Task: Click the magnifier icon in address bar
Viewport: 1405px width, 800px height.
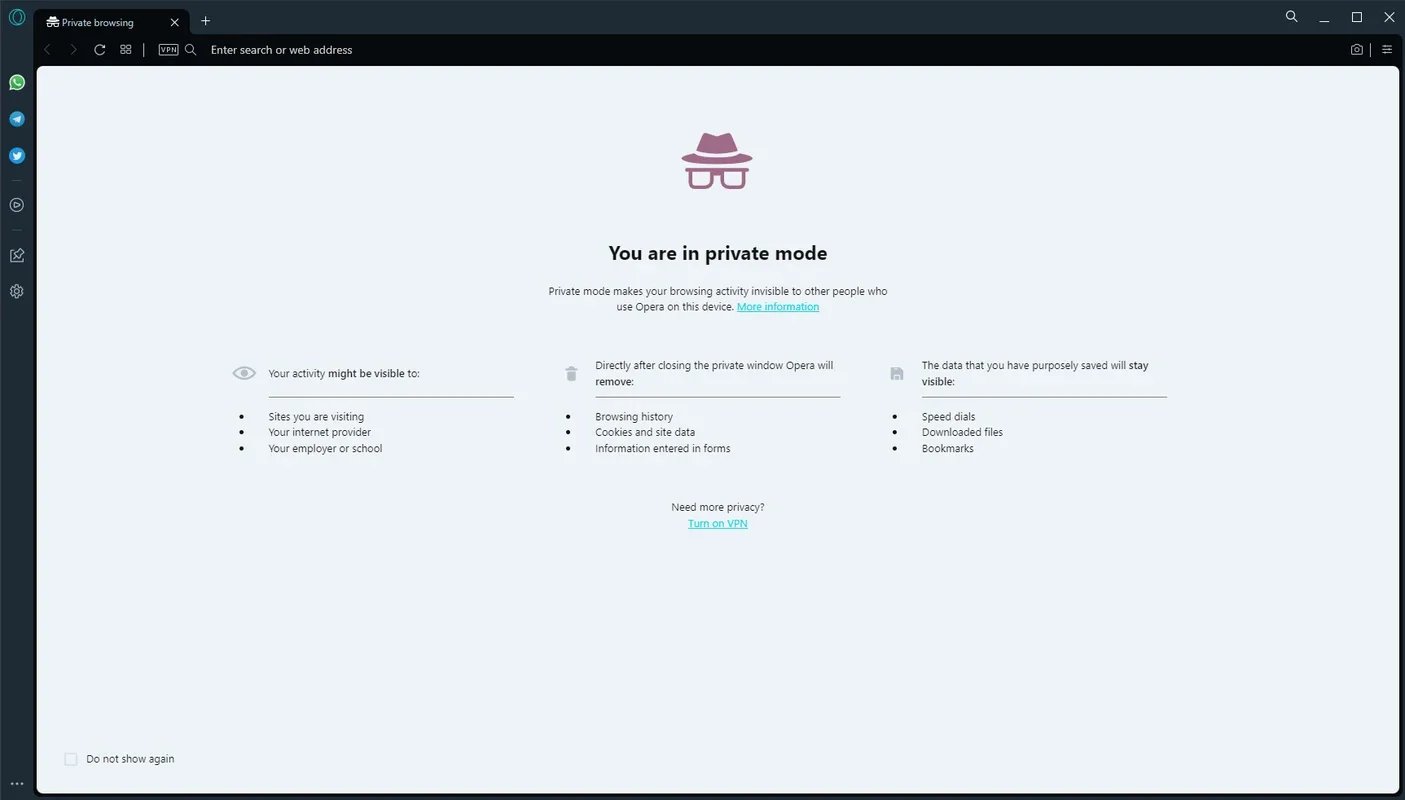Action: tap(191, 49)
